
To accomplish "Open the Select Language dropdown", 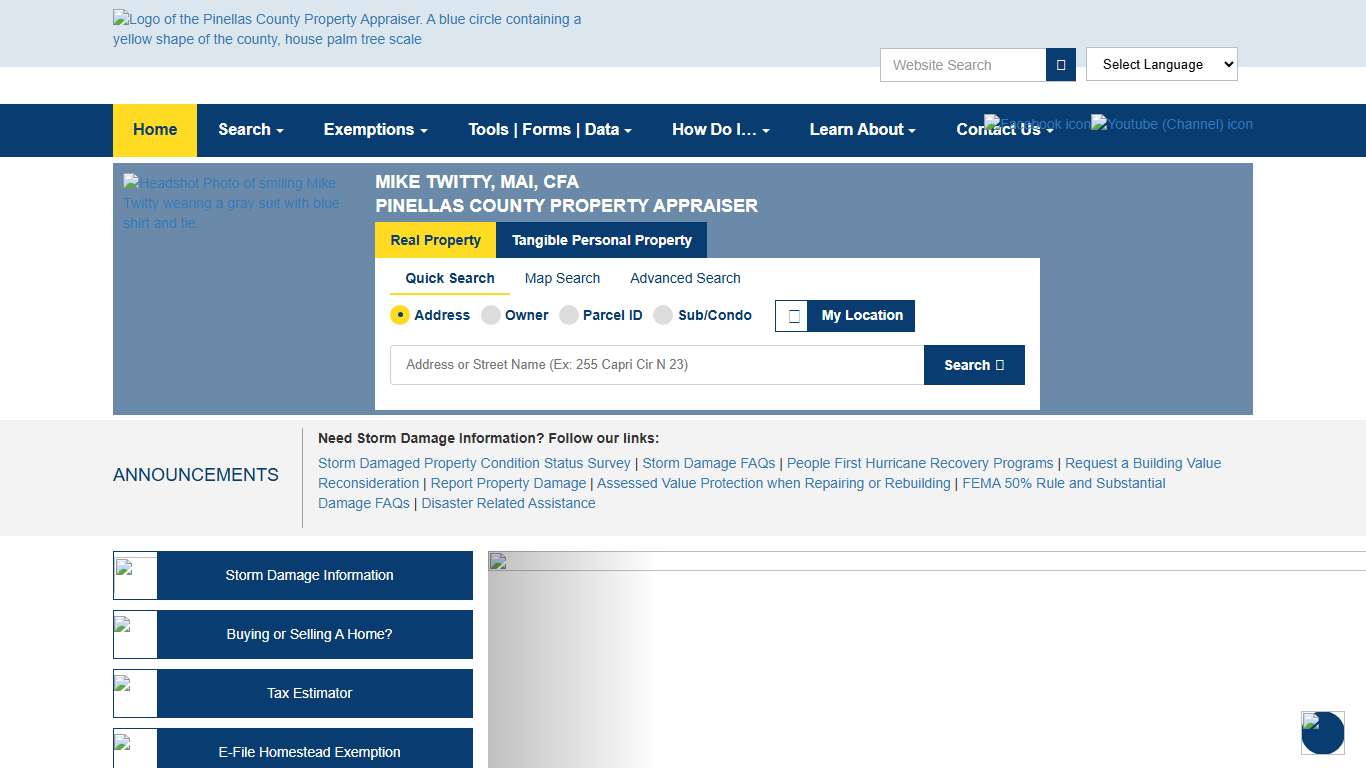I will [x=1161, y=64].
